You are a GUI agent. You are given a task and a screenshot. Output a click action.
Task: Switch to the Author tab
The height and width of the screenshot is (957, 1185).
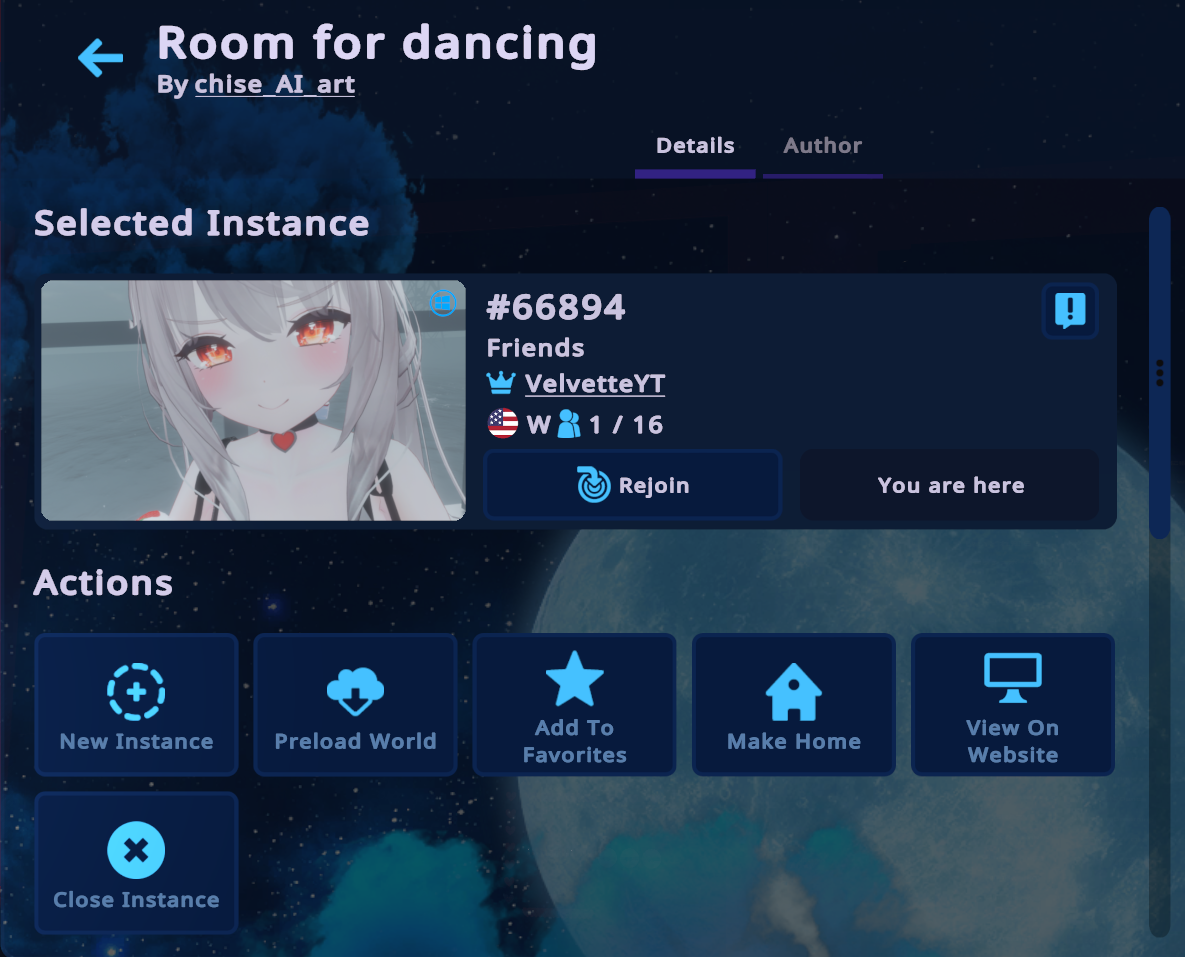point(823,150)
